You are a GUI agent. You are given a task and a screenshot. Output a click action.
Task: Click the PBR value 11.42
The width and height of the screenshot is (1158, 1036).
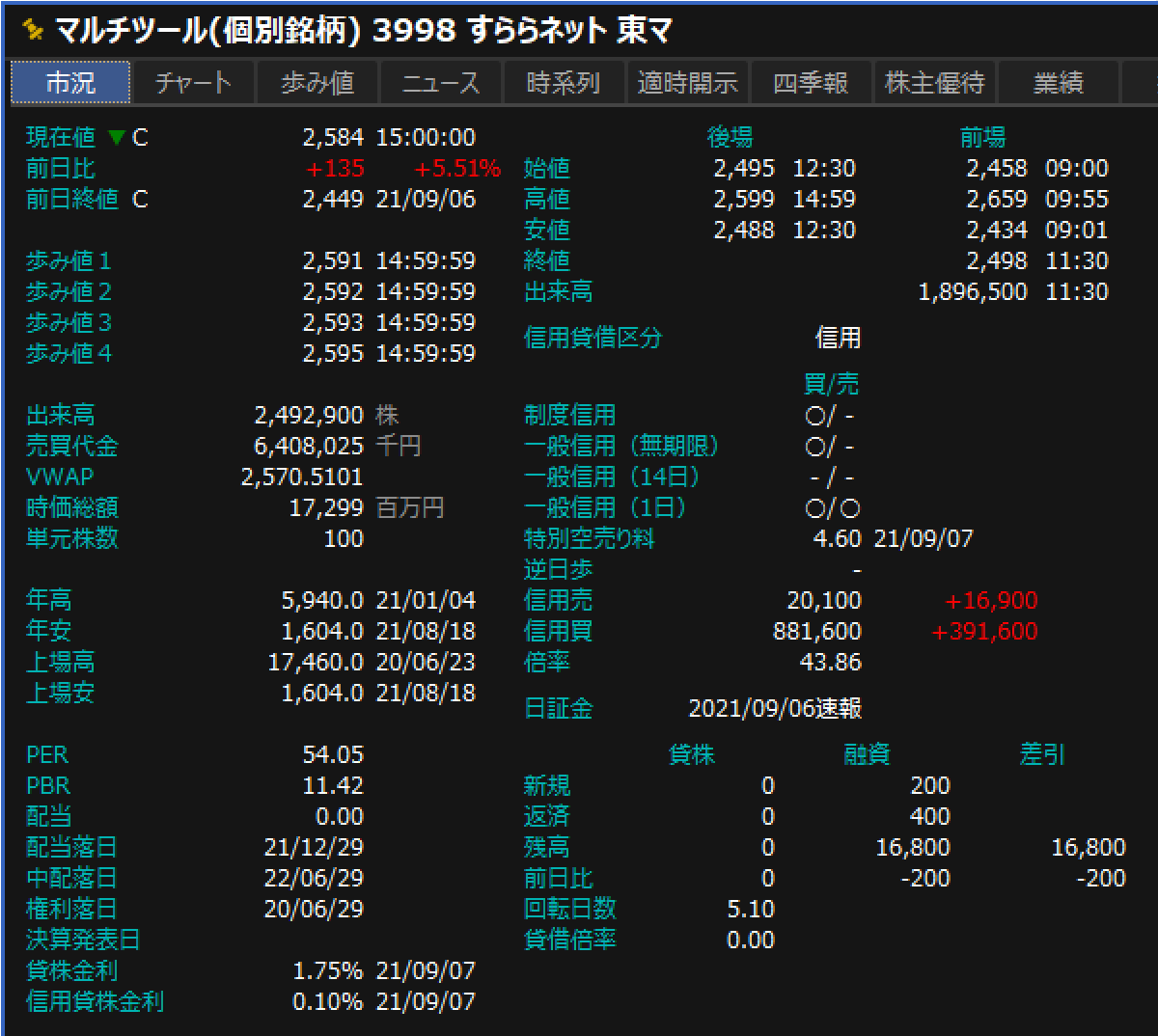[333, 786]
